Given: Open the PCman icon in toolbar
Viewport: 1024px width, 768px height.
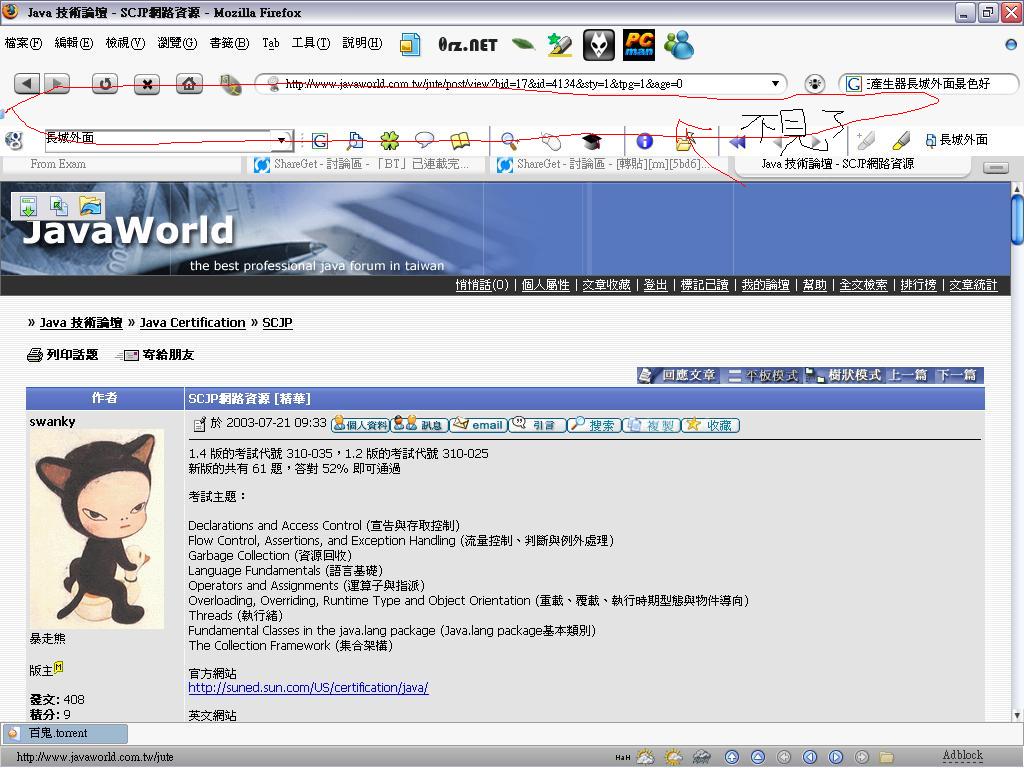Looking at the screenshot, I should [x=638, y=45].
